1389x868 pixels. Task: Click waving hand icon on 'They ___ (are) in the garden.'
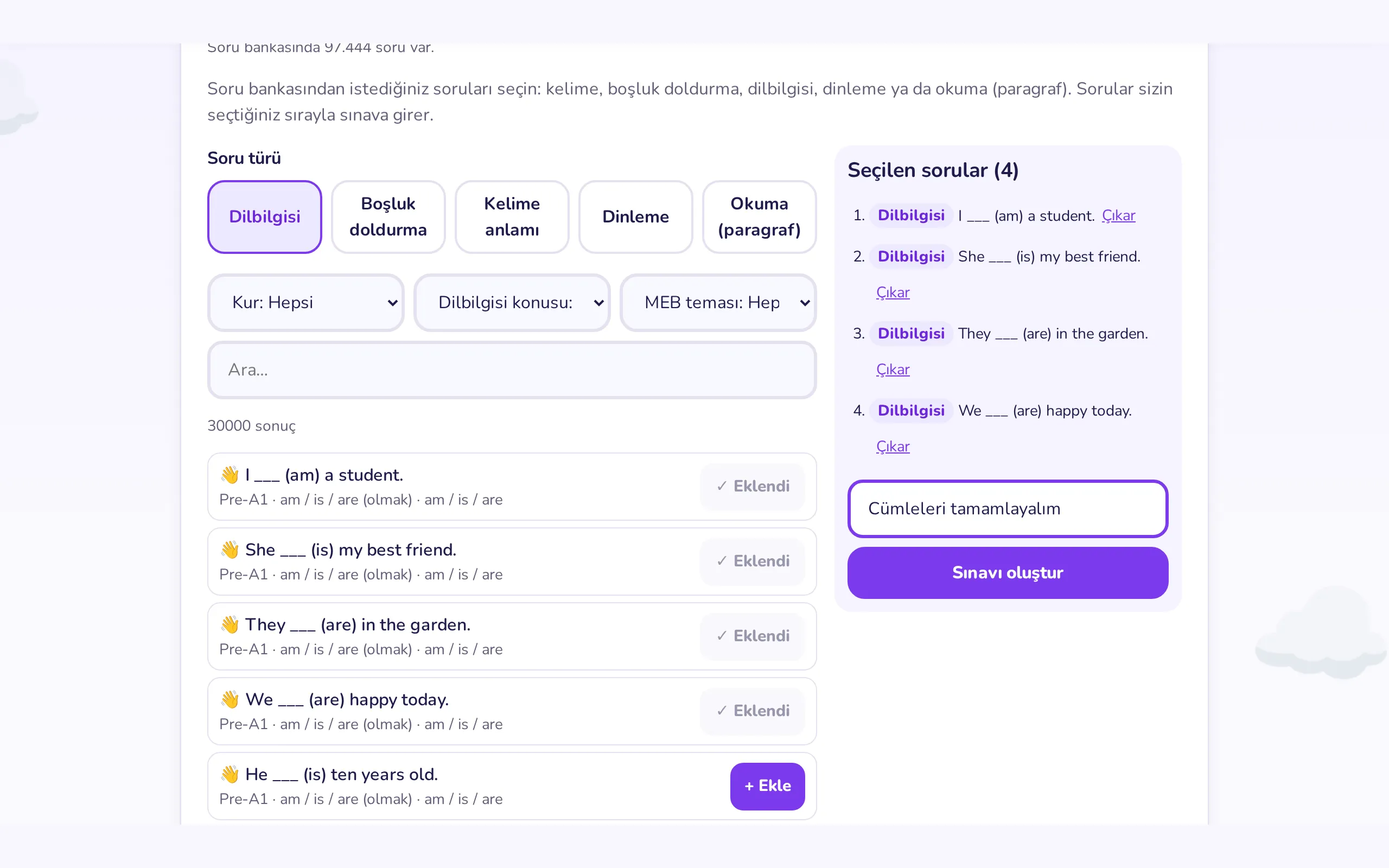[230, 624]
